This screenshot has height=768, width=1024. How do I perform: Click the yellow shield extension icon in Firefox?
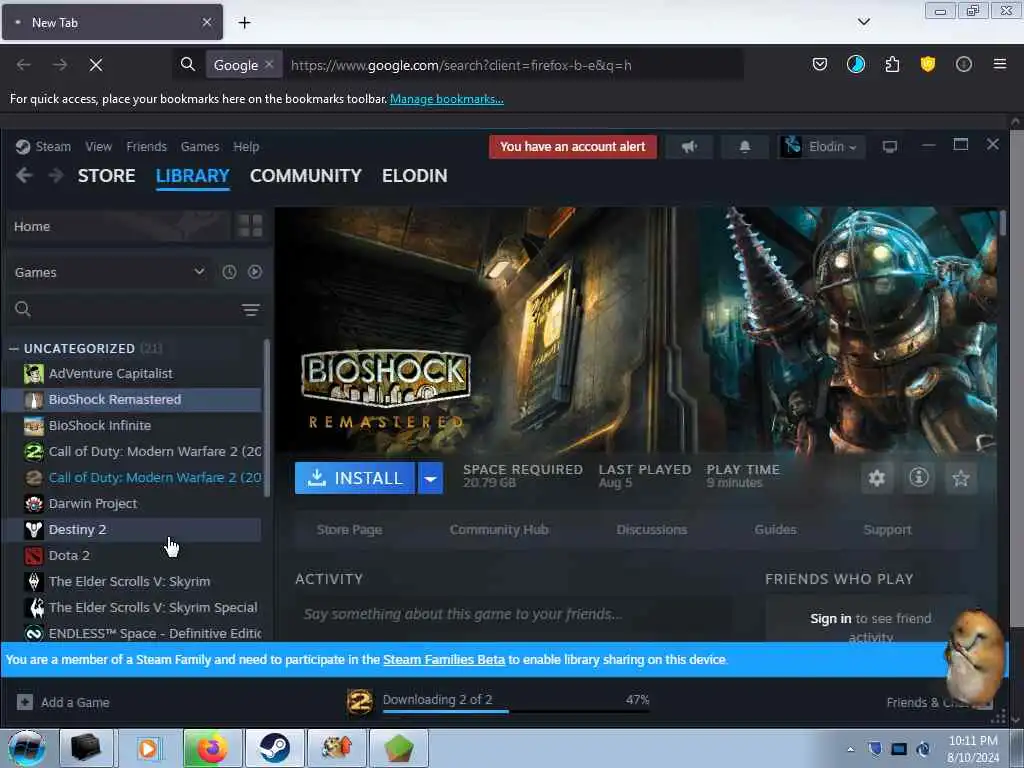928,64
